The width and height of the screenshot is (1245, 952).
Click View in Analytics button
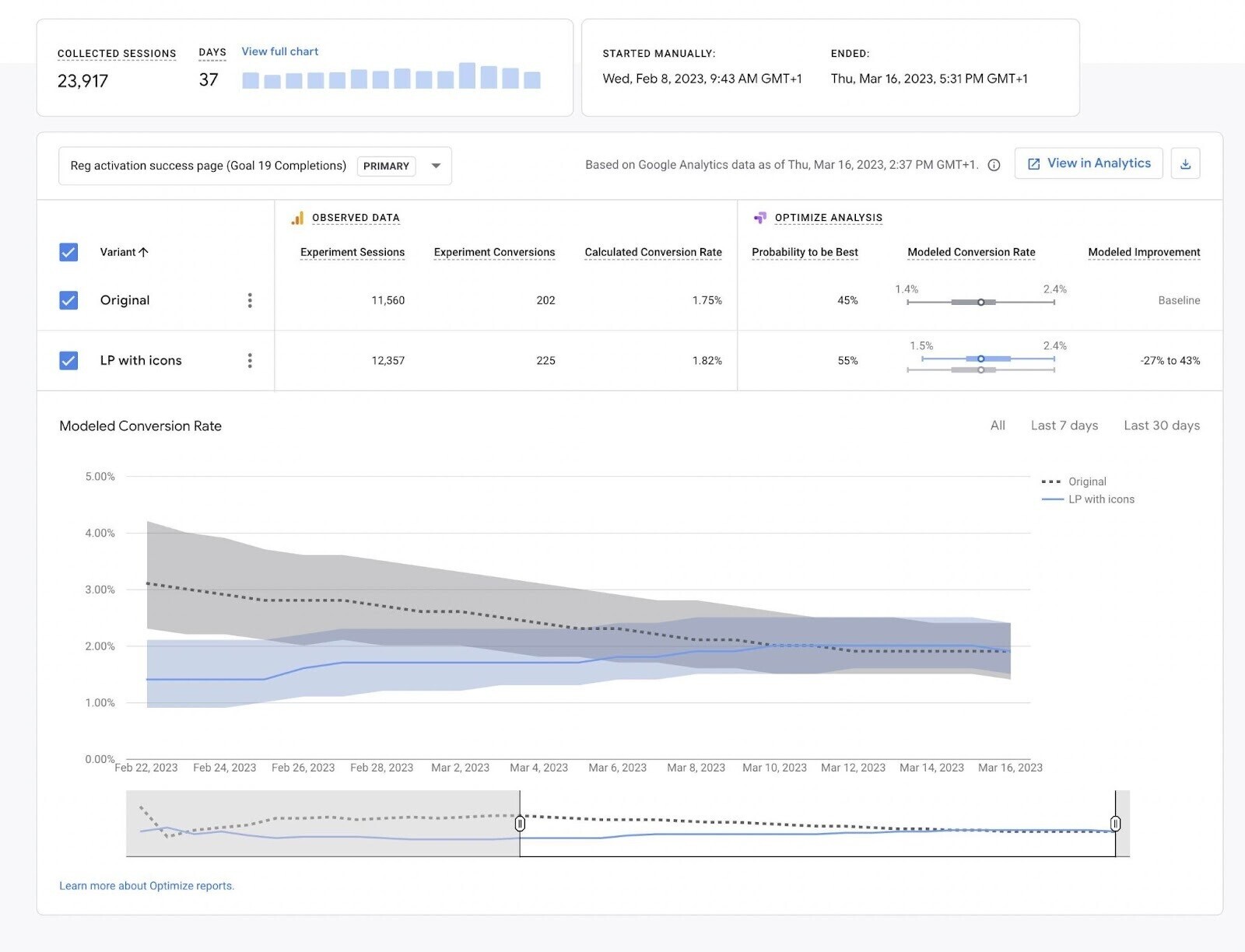click(1088, 163)
